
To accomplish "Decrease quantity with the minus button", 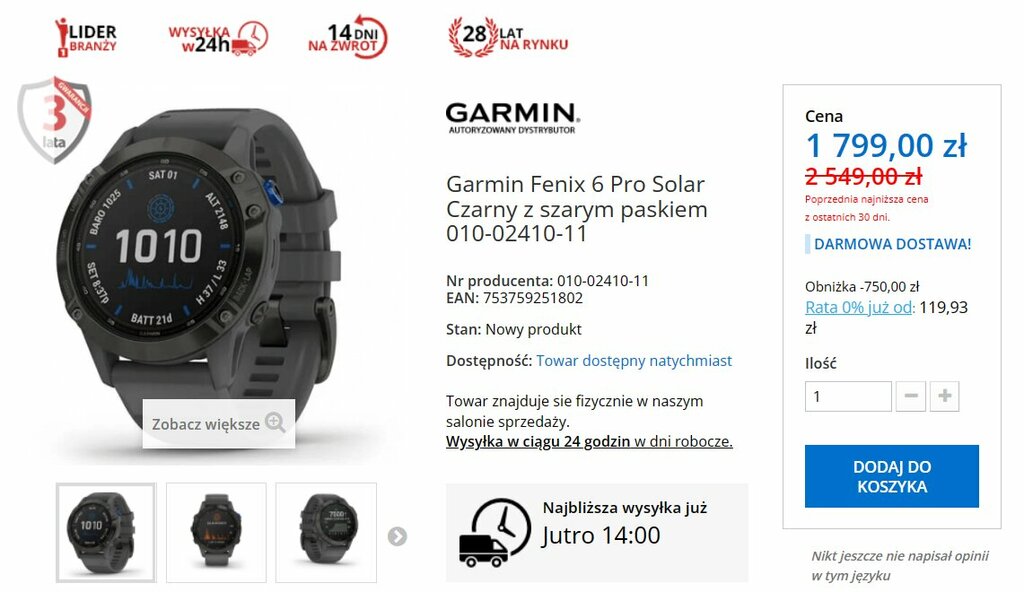I will [x=911, y=396].
